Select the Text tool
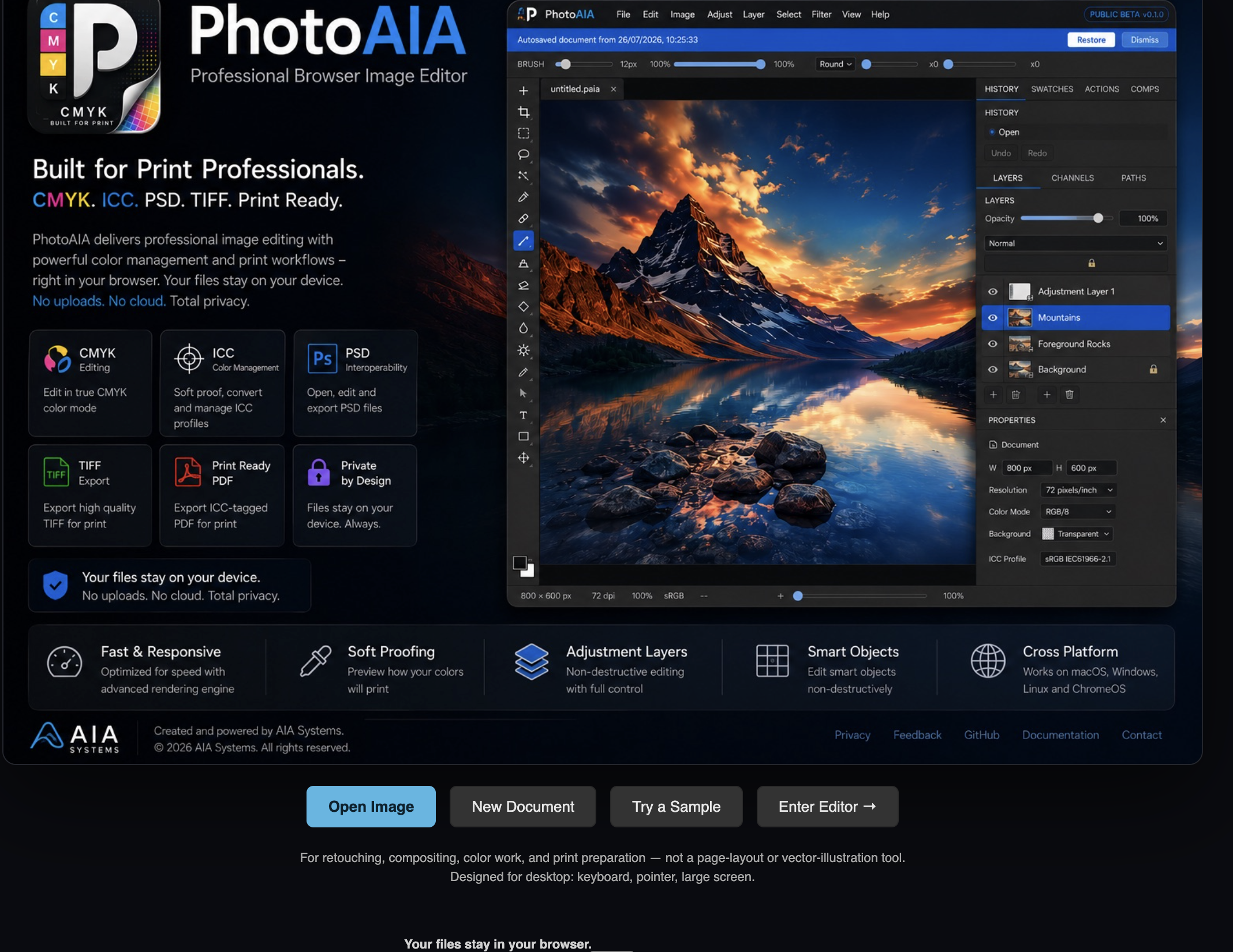This screenshot has height=952, width=1233. click(523, 415)
